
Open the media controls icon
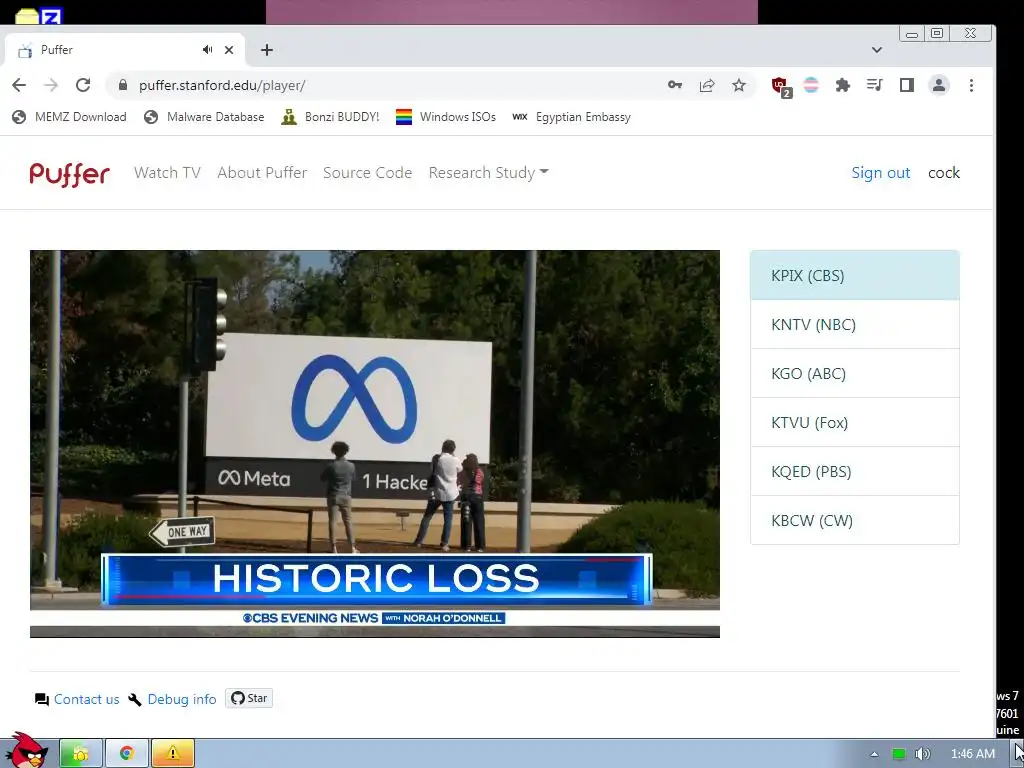(x=874, y=85)
